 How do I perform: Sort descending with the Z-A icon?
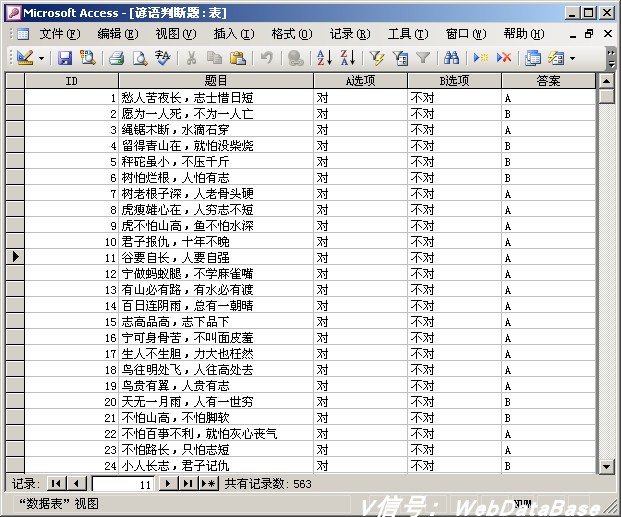(x=348, y=58)
